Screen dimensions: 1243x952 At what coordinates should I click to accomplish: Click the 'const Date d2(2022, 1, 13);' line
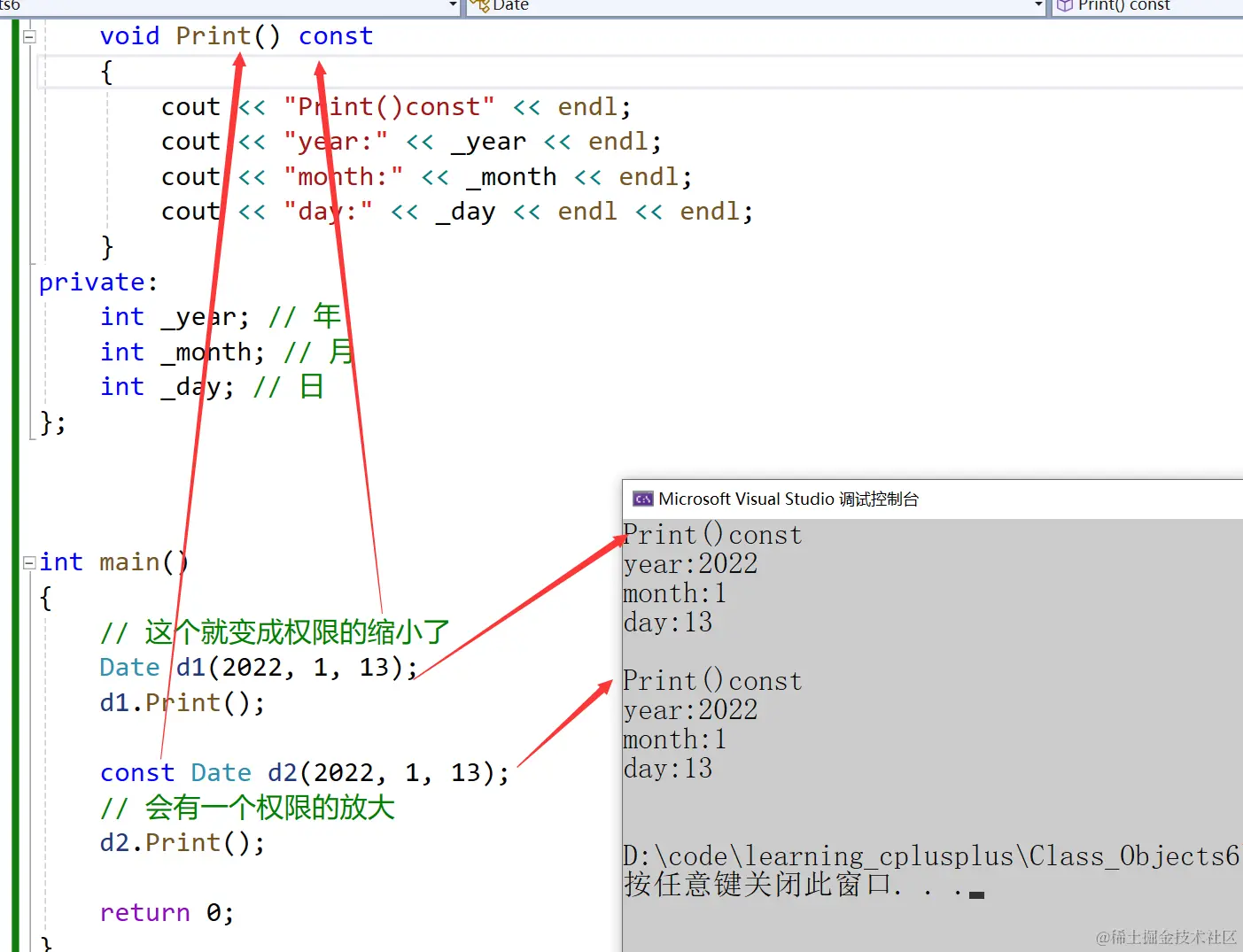pos(305,773)
